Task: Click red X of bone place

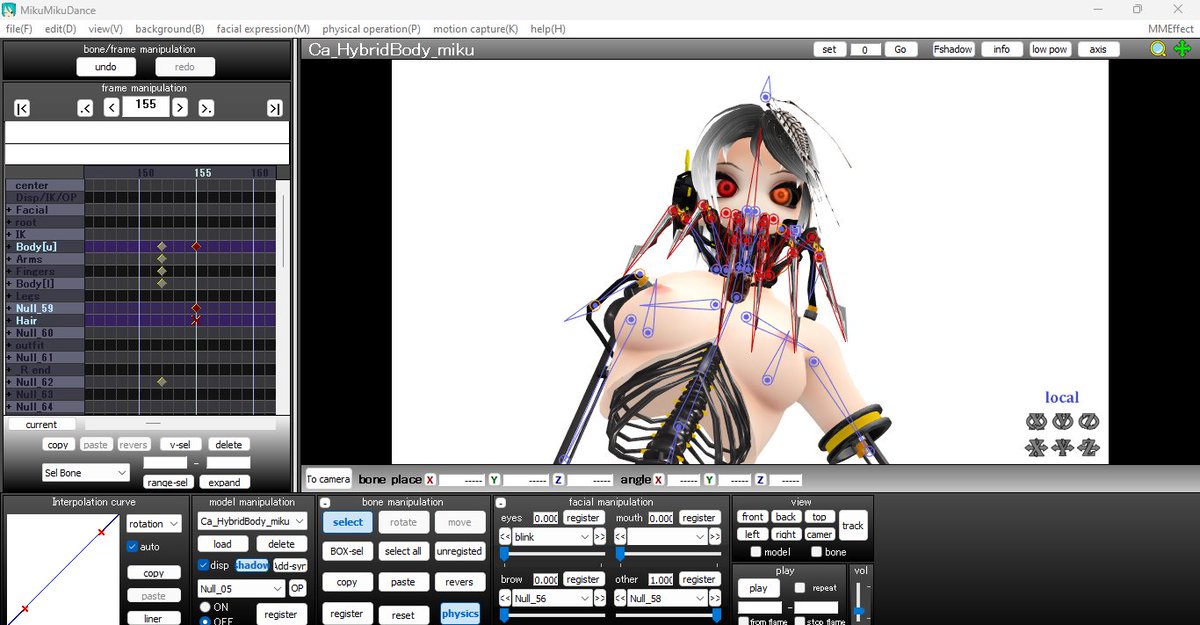Action: click(x=430, y=480)
